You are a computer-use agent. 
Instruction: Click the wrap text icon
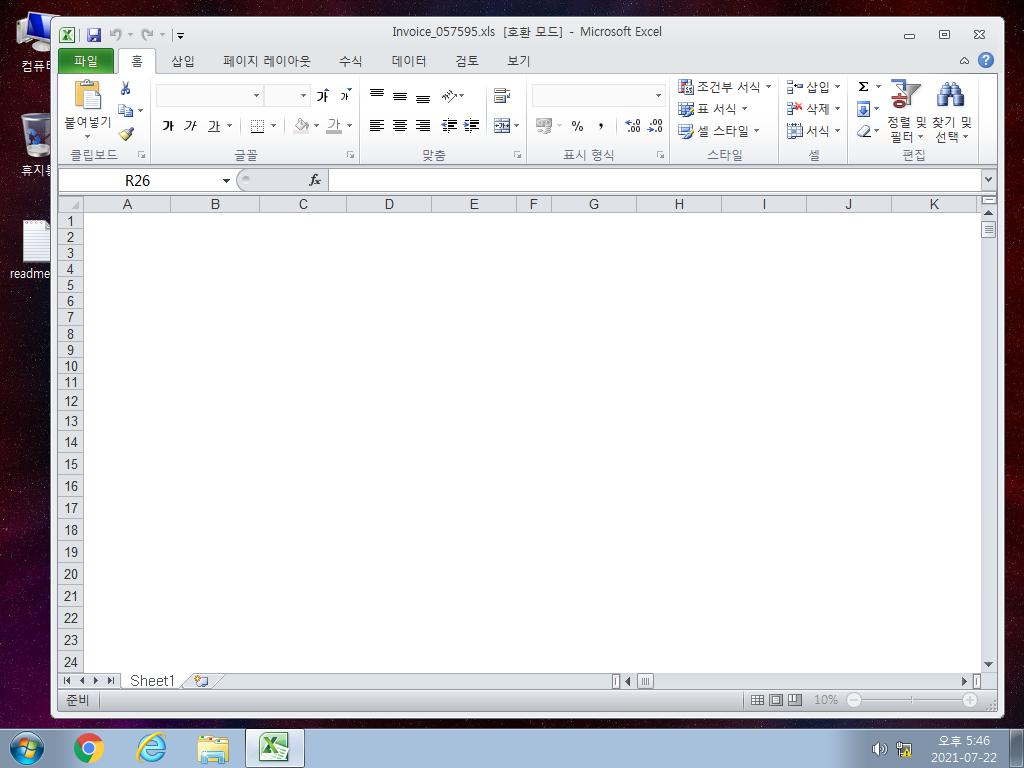coord(502,95)
